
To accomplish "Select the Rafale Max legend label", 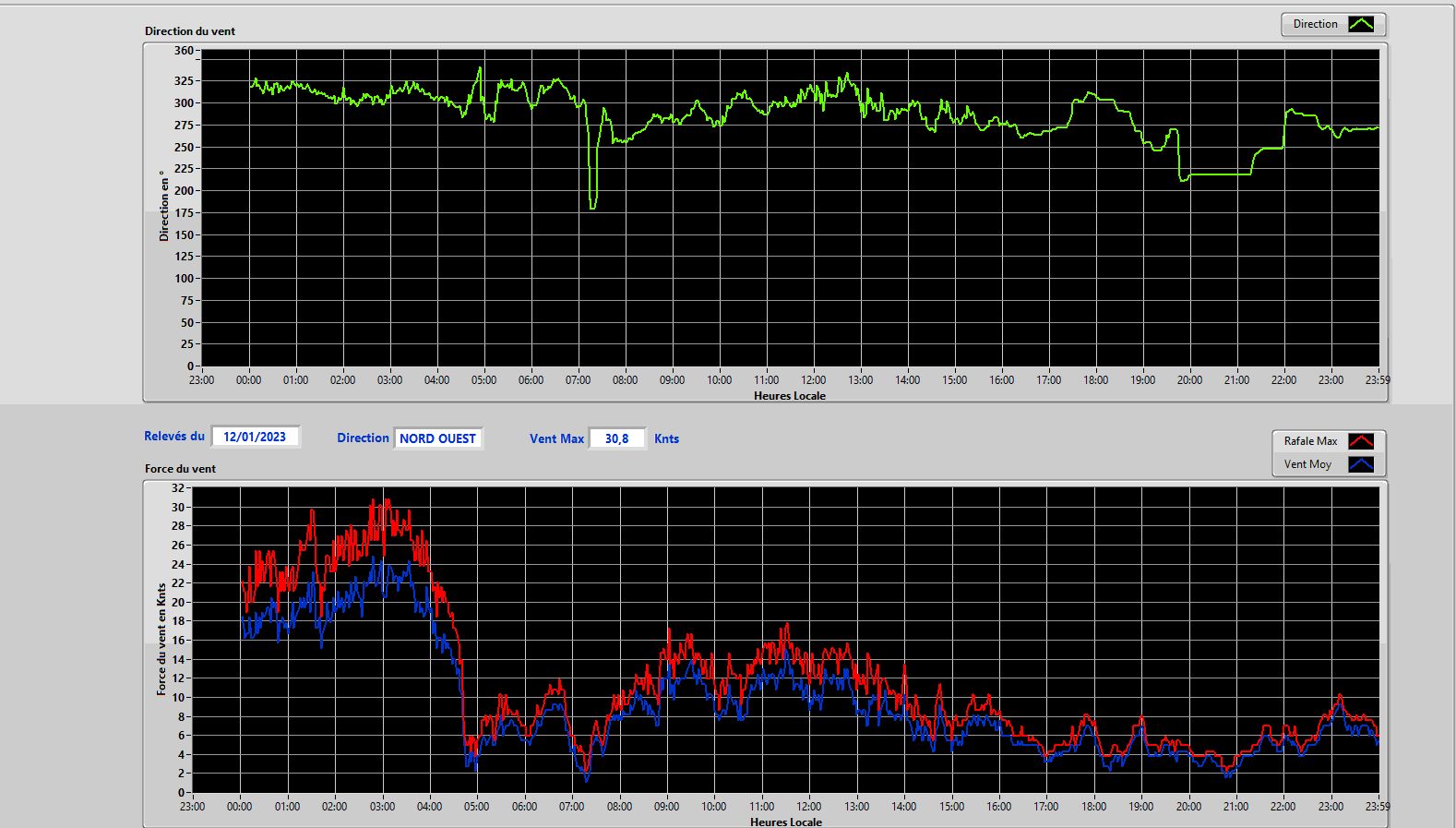I will pos(1310,441).
